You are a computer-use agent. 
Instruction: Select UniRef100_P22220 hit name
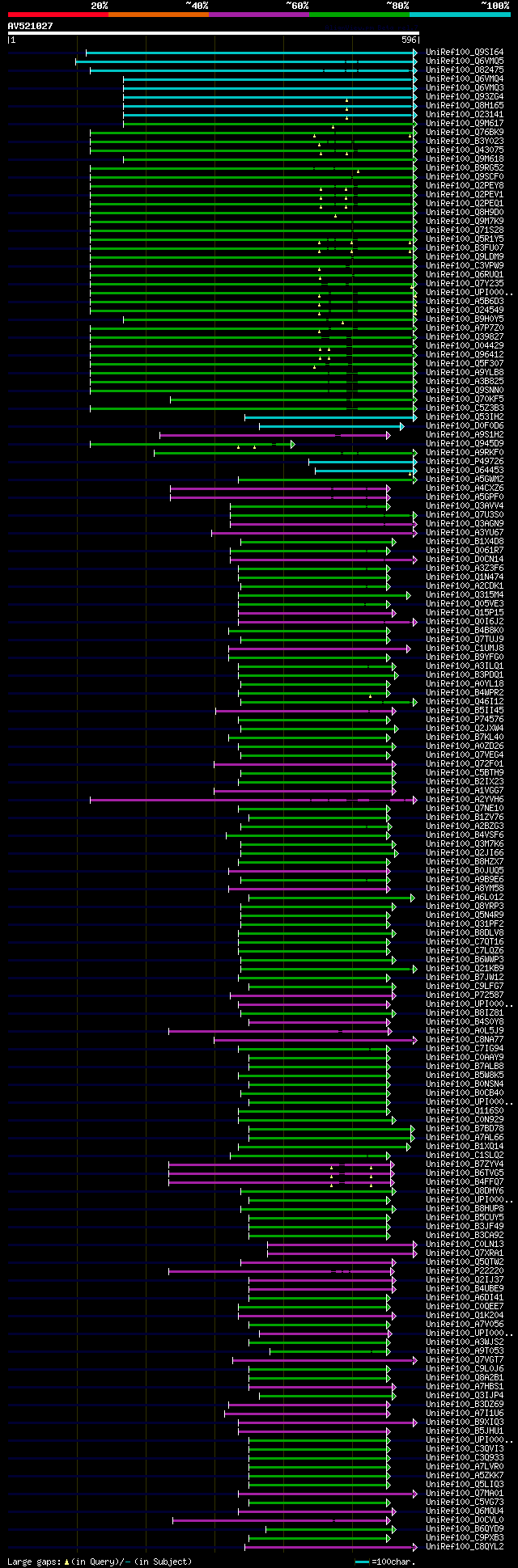coord(465,1271)
